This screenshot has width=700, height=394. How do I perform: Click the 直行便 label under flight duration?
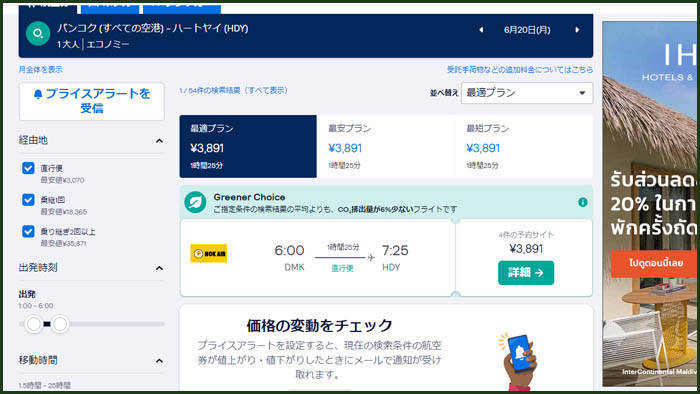click(342, 268)
